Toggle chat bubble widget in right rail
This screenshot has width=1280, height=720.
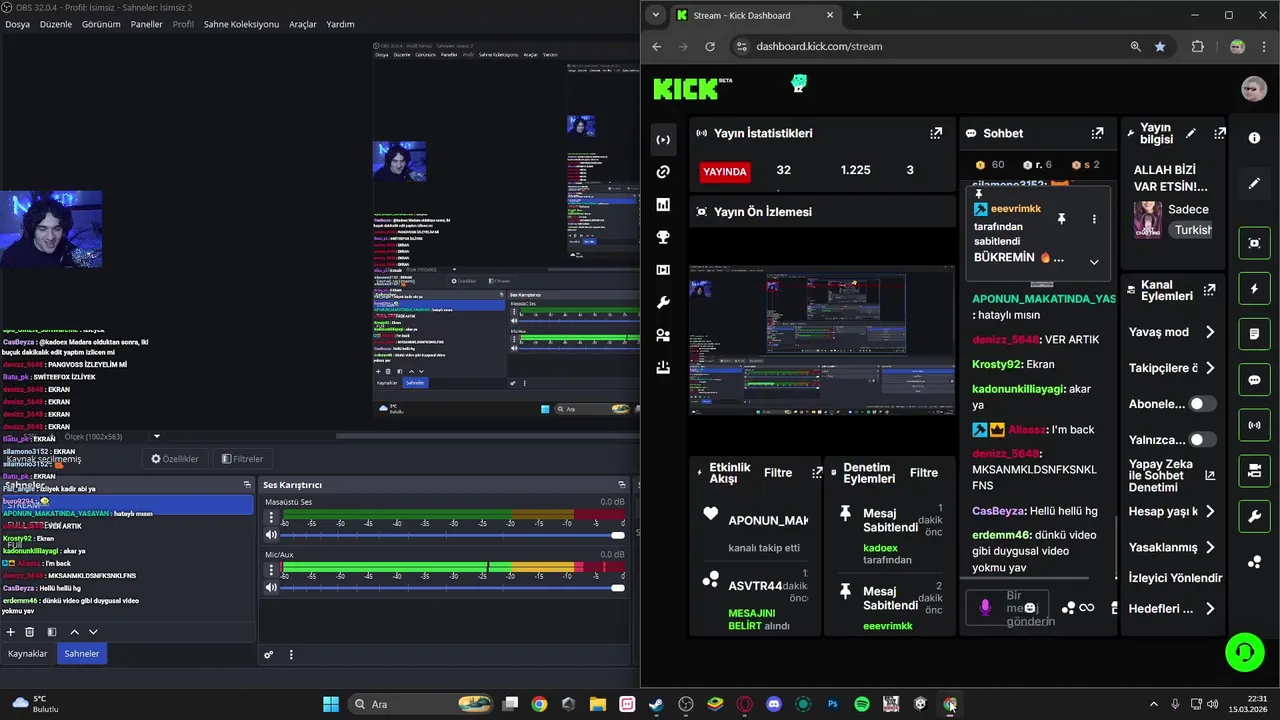pos(1254,380)
